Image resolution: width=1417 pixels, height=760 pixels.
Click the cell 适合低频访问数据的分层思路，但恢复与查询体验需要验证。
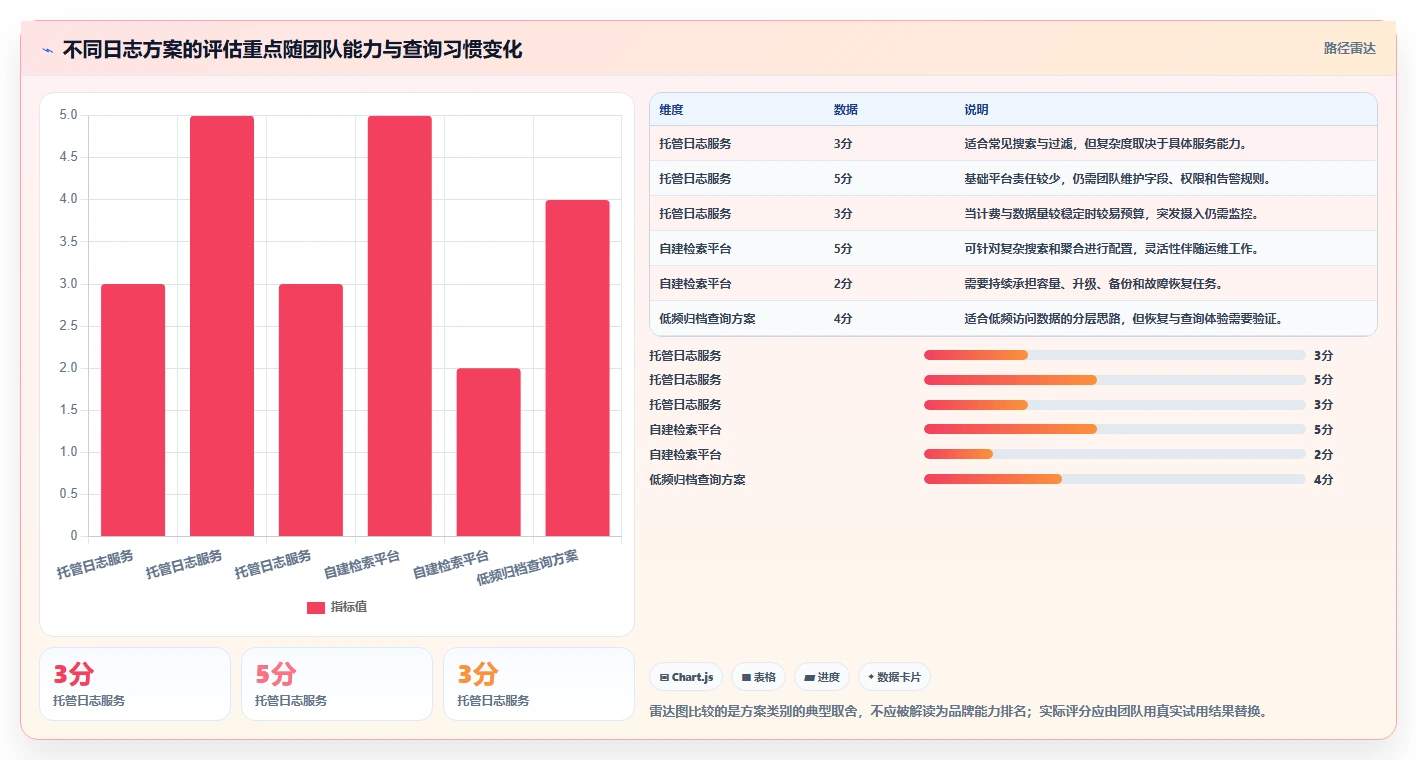[x=1123, y=318]
